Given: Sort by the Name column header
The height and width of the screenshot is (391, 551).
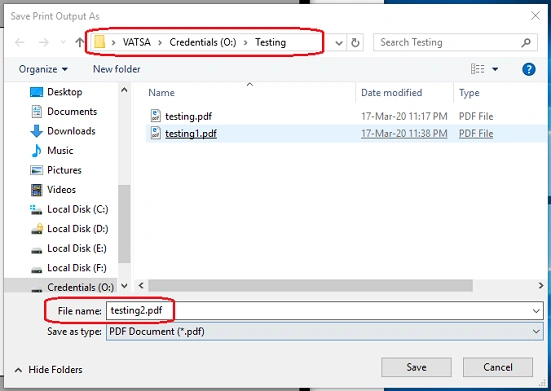Looking at the screenshot, I should 161,93.
